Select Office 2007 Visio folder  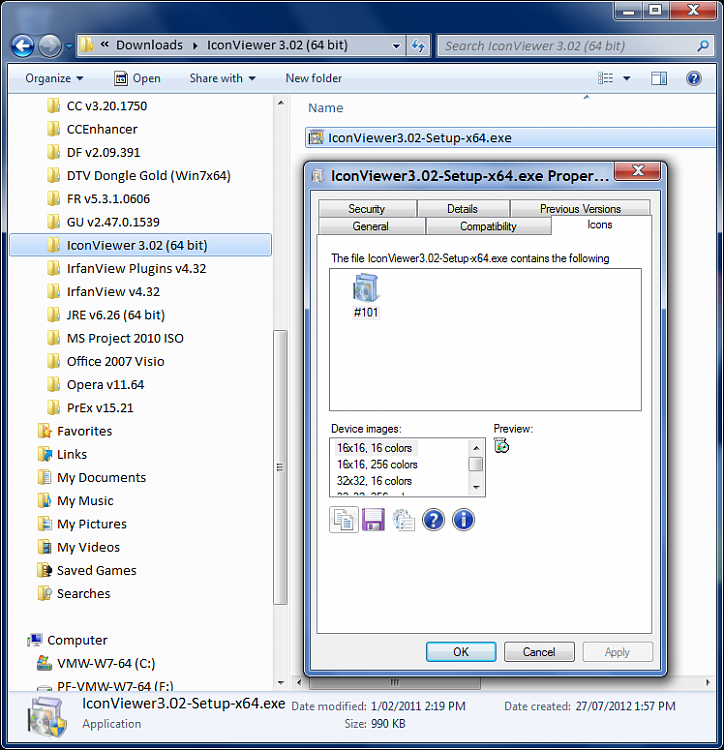pyautogui.click(x=116, y=361)
